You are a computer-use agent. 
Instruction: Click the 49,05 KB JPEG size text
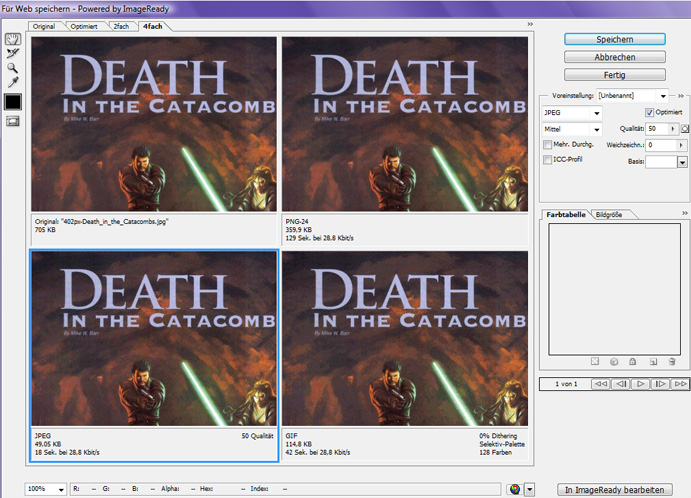[x=48, y=444]
